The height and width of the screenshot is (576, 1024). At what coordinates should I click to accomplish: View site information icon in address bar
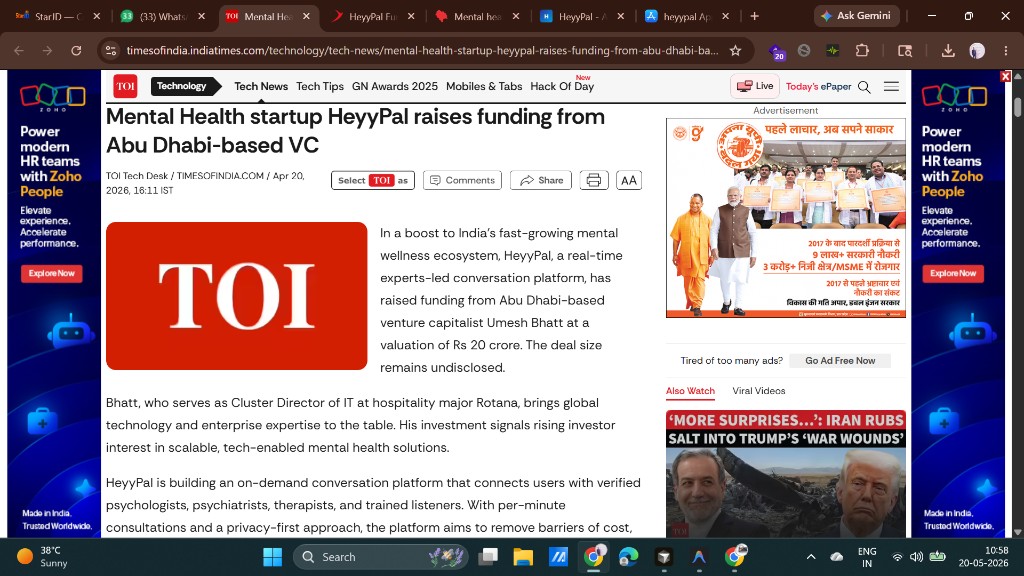111,51
